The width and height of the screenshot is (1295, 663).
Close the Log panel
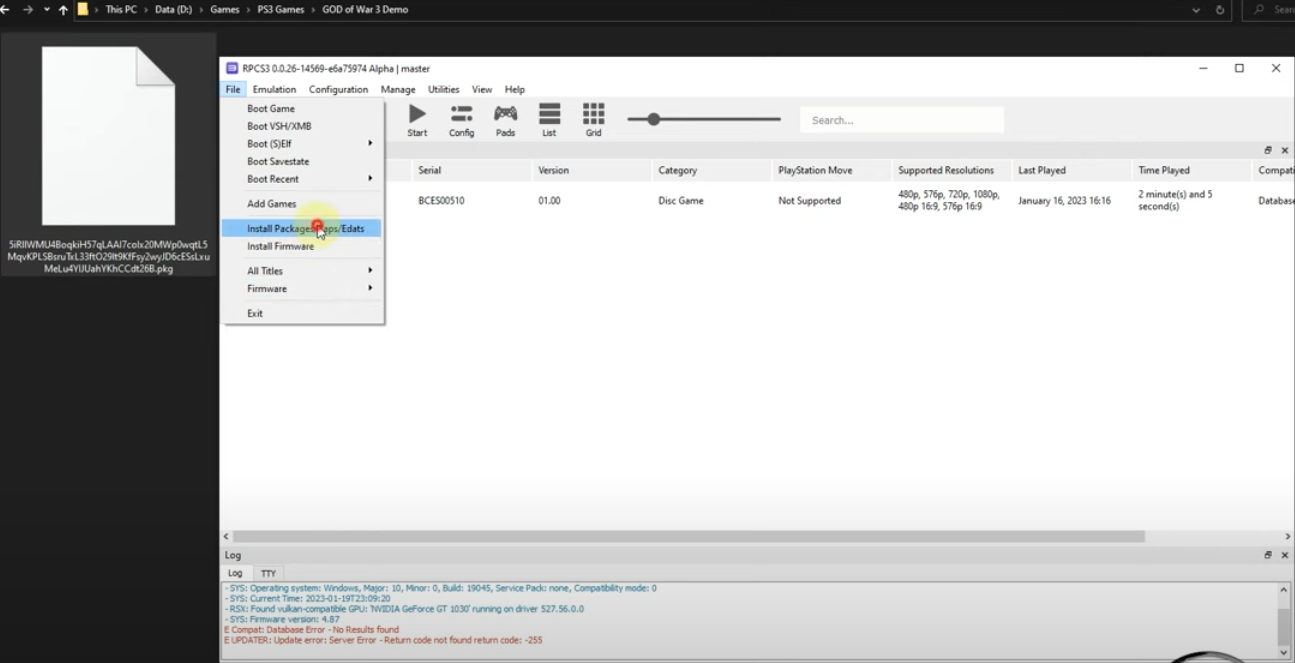1285,555
